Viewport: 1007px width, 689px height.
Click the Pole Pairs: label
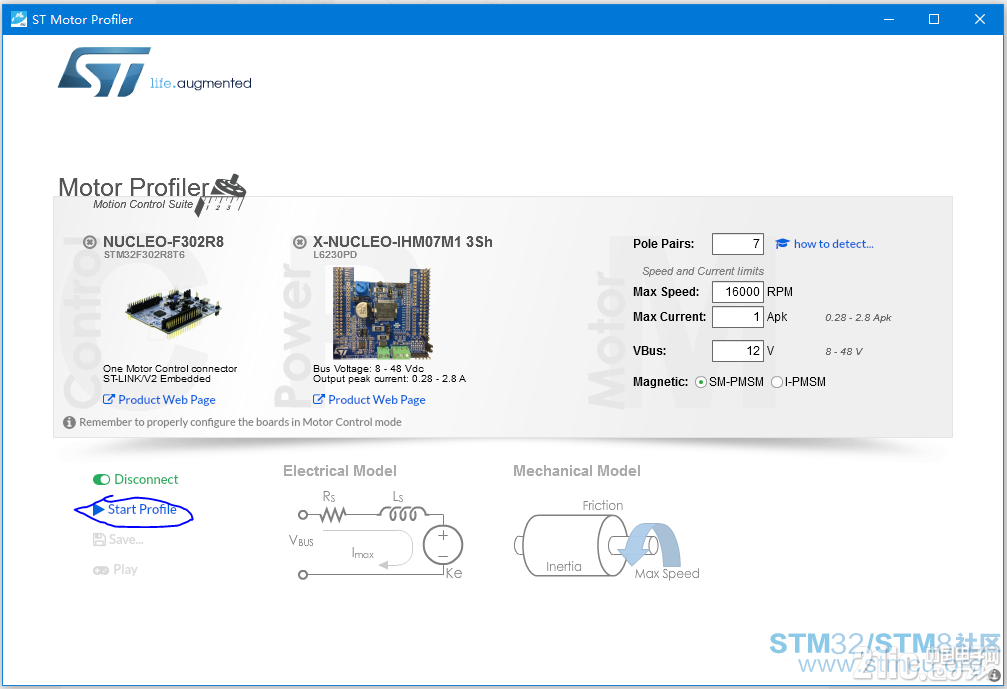(x=663, y=244)
